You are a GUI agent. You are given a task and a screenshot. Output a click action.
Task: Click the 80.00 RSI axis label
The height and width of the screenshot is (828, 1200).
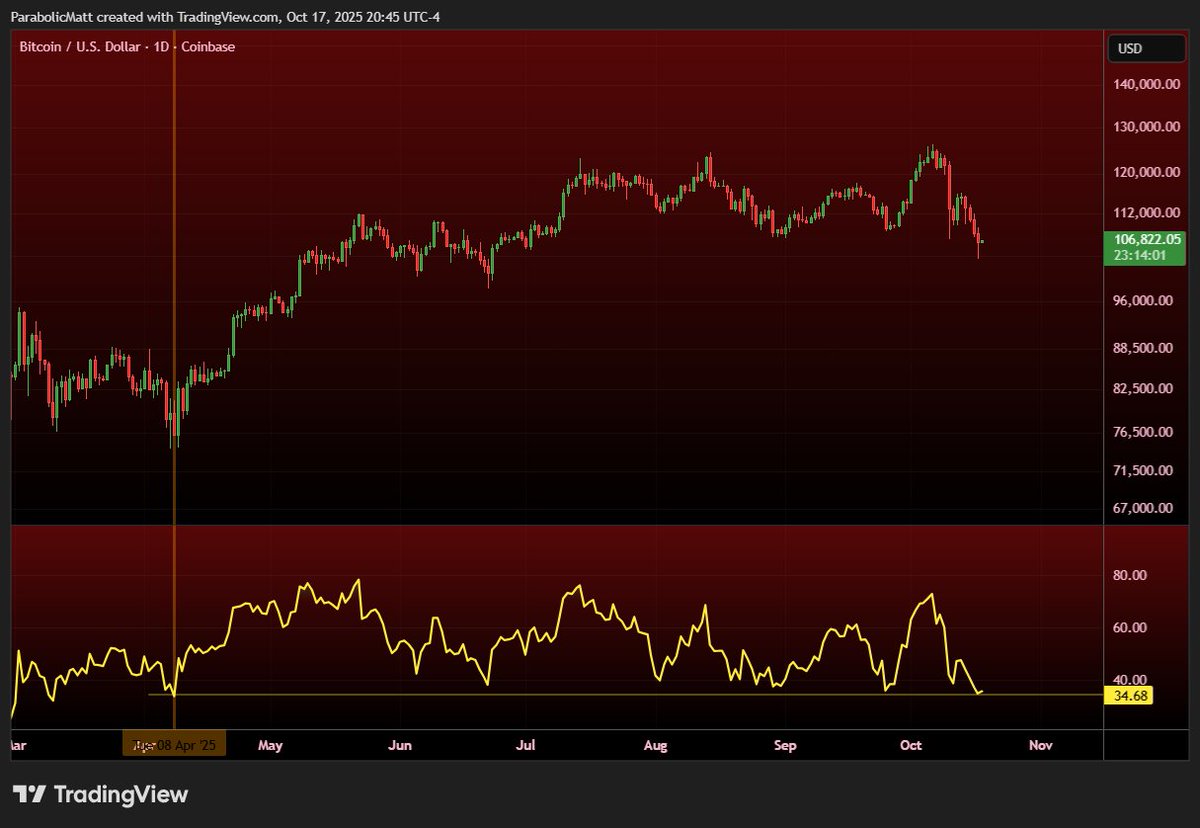(1131, 576)
